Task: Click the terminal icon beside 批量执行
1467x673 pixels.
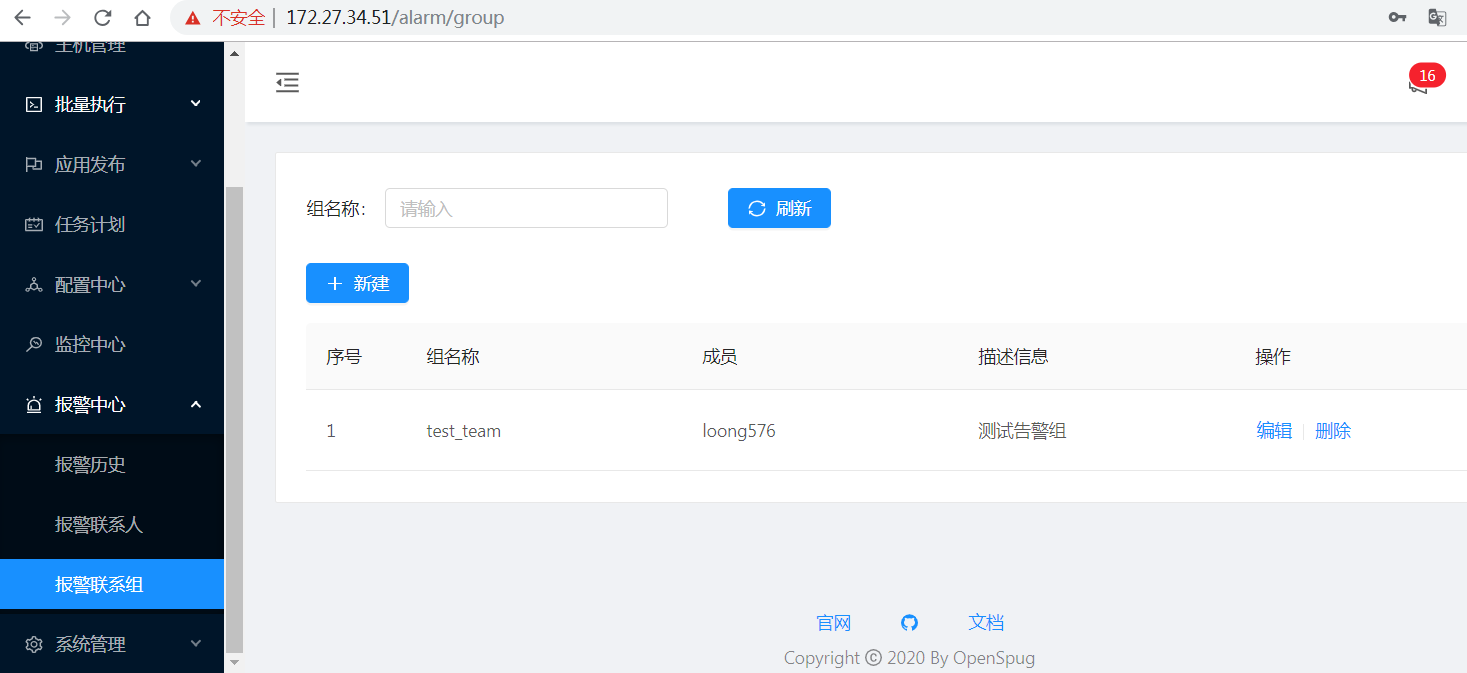Action: (x=34, y=104)
